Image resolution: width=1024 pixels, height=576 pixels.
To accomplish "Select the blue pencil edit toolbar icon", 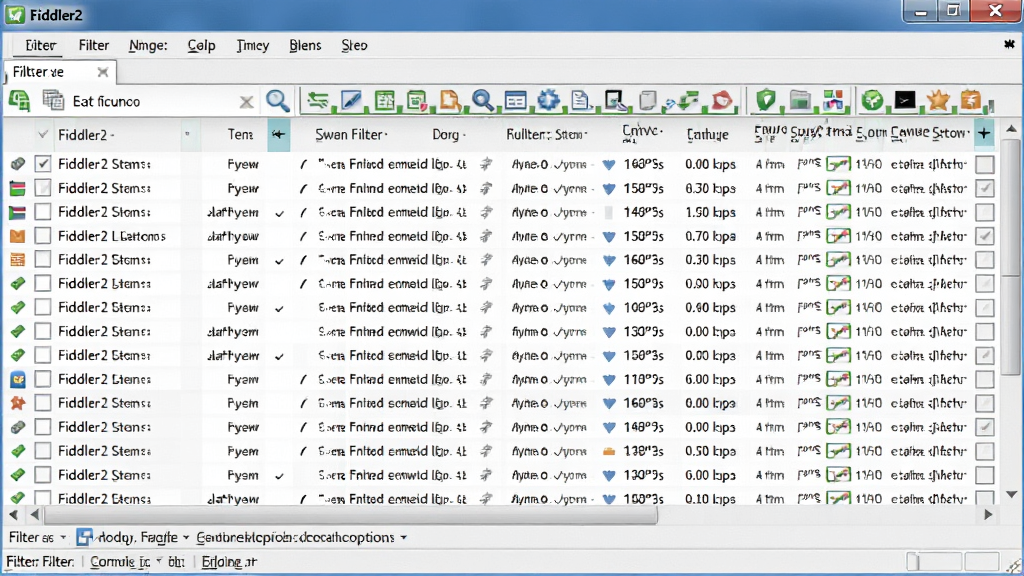I will 351,101.
